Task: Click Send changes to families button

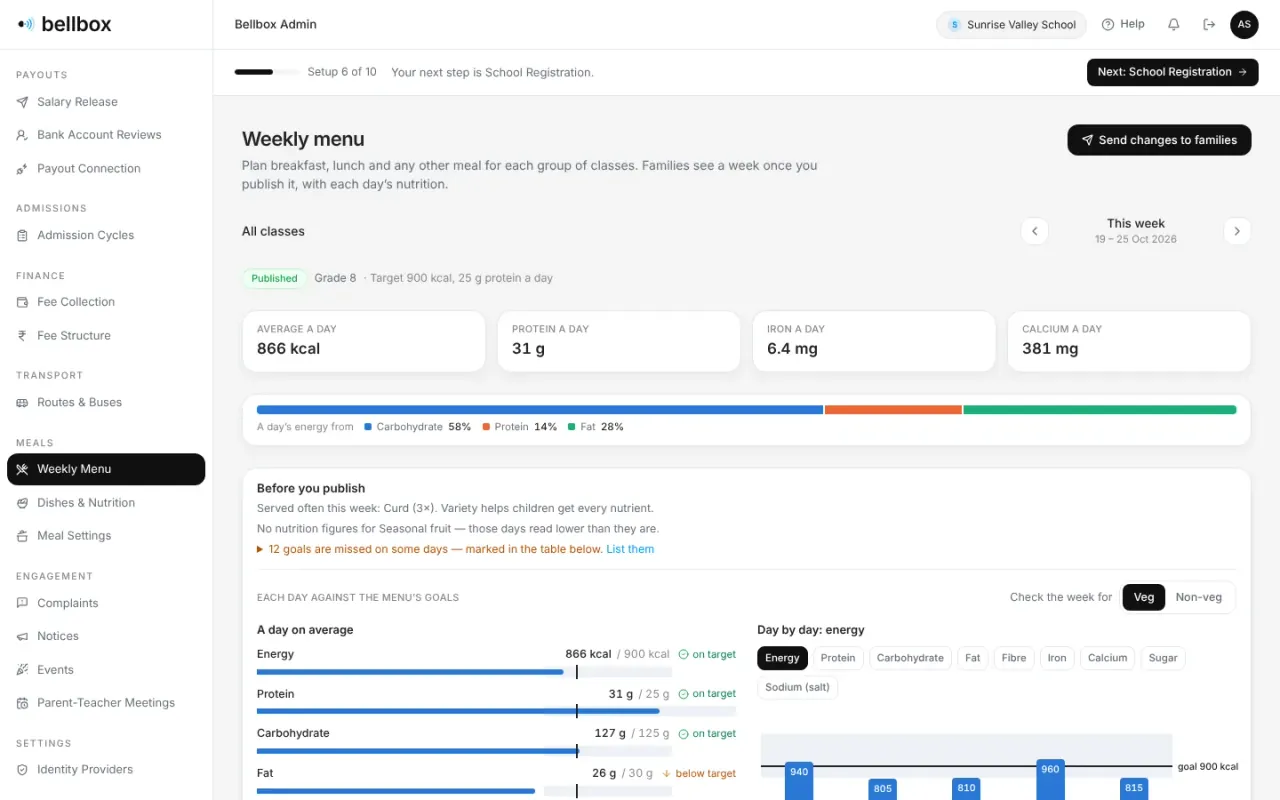Action: (x=1159, y=140)
